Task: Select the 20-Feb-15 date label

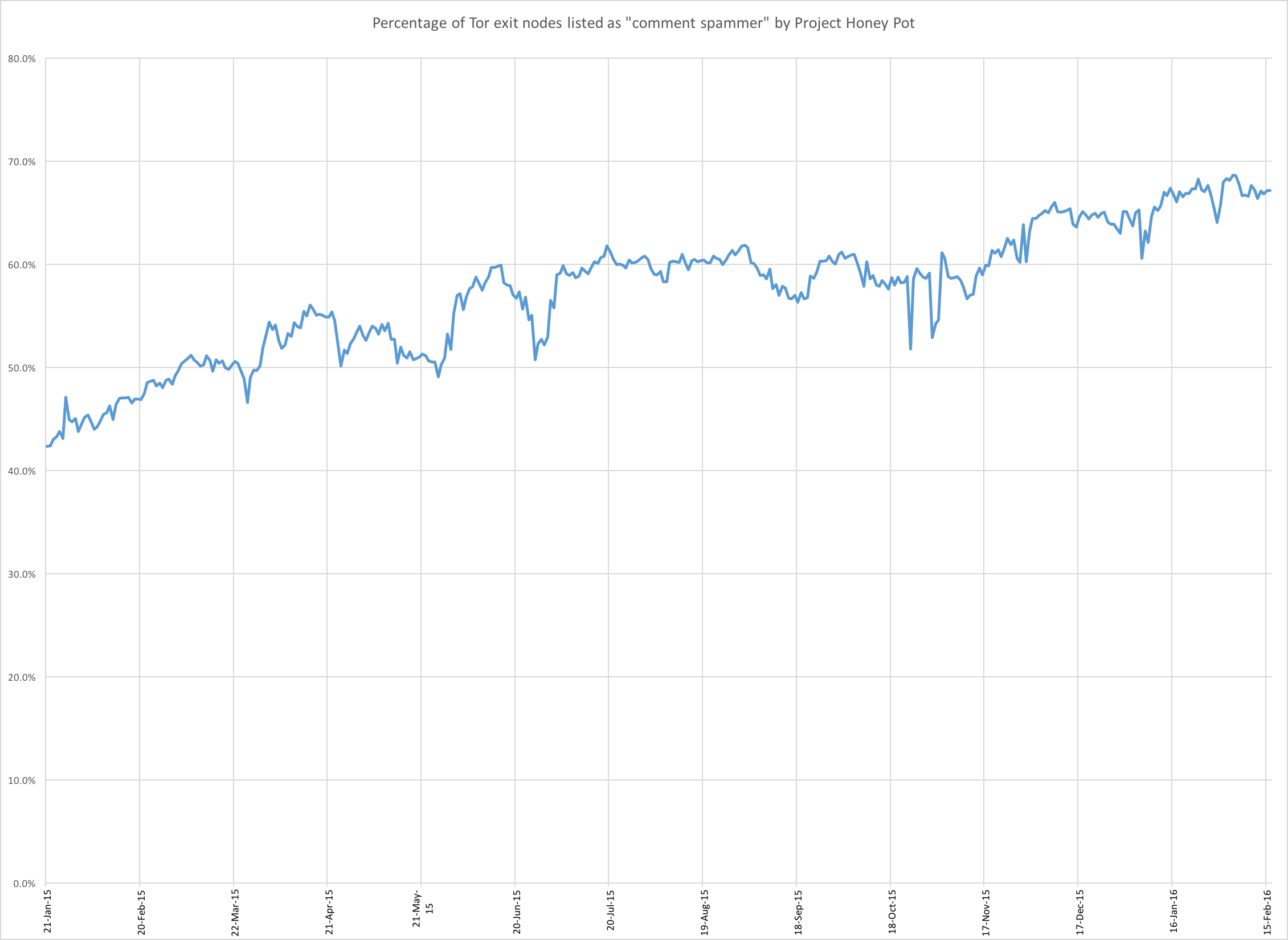Action: (x=141, y=912)
